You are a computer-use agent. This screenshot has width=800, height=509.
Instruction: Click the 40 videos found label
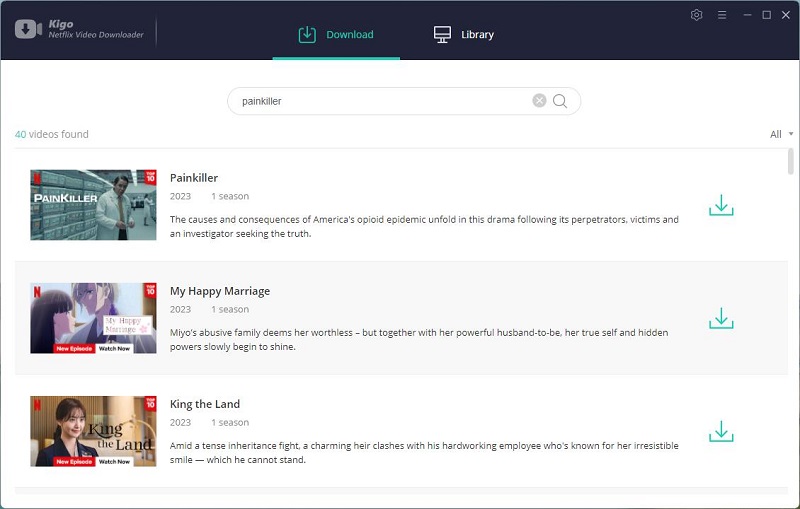click(52, 134)
